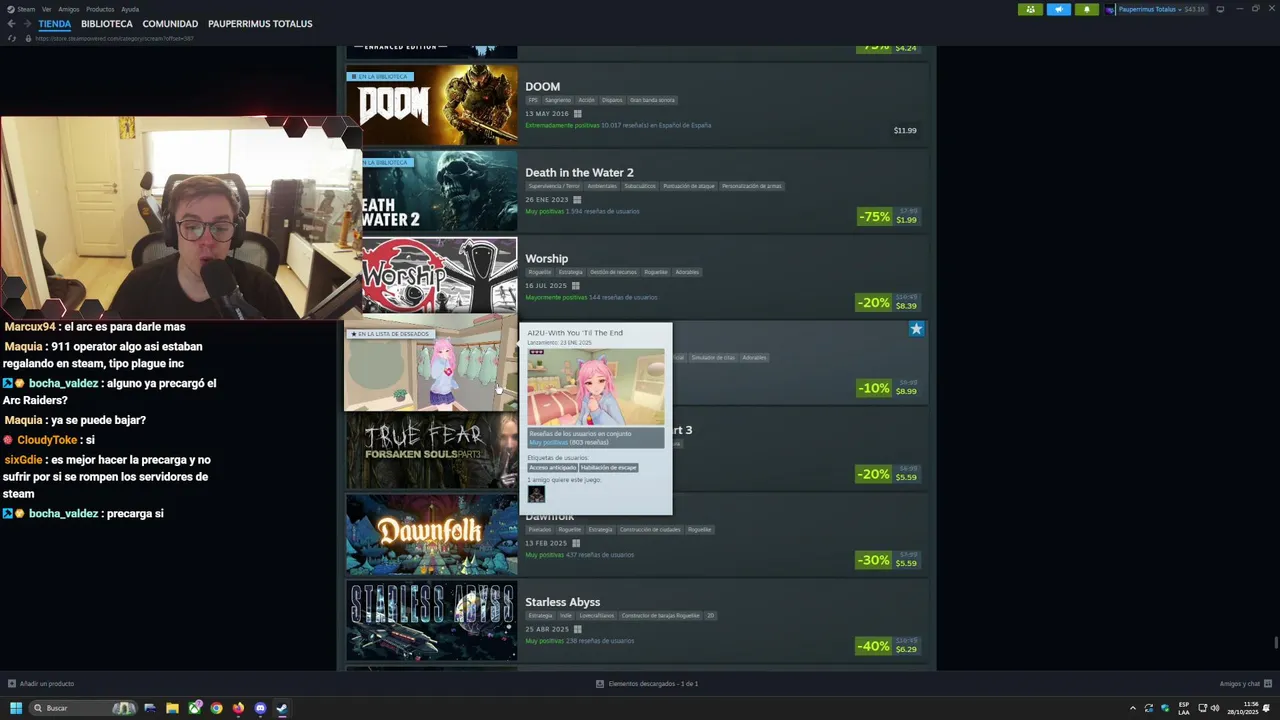Open the Worship game title
The image size is (1280, 720).
[547, 259]
